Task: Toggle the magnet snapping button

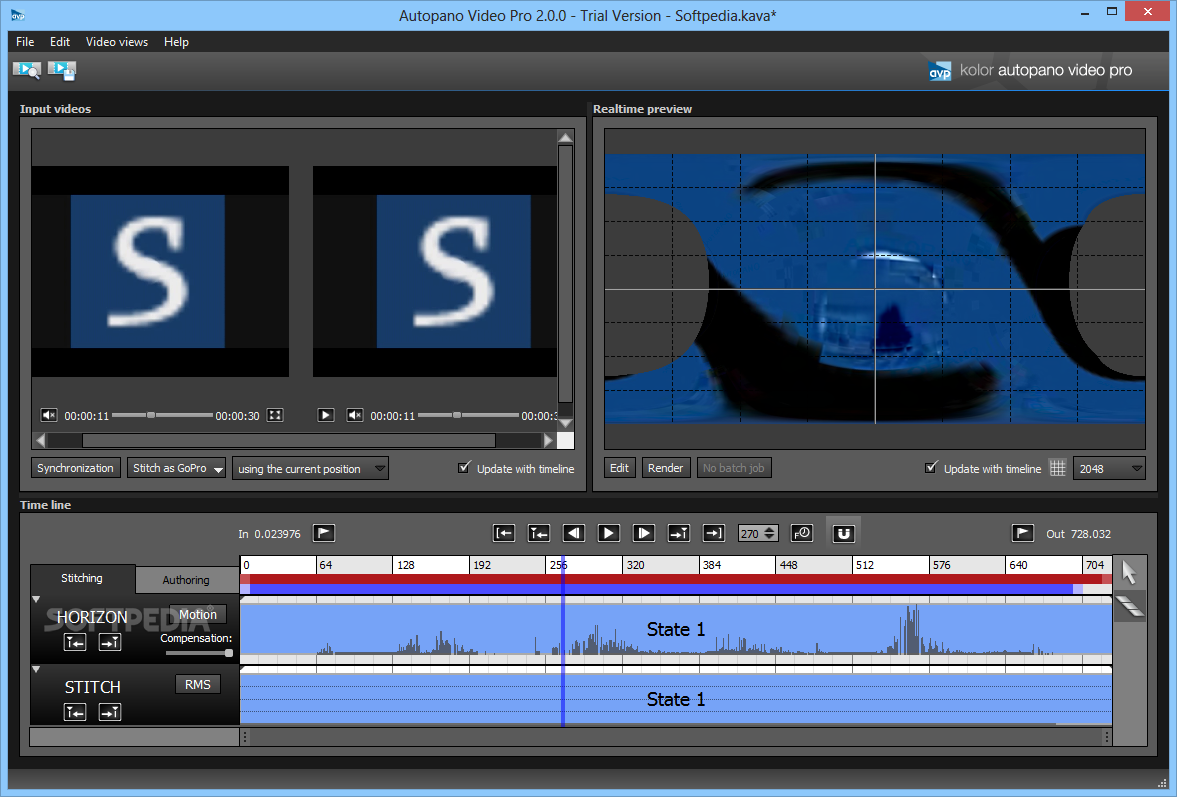Action: [843, 533]
